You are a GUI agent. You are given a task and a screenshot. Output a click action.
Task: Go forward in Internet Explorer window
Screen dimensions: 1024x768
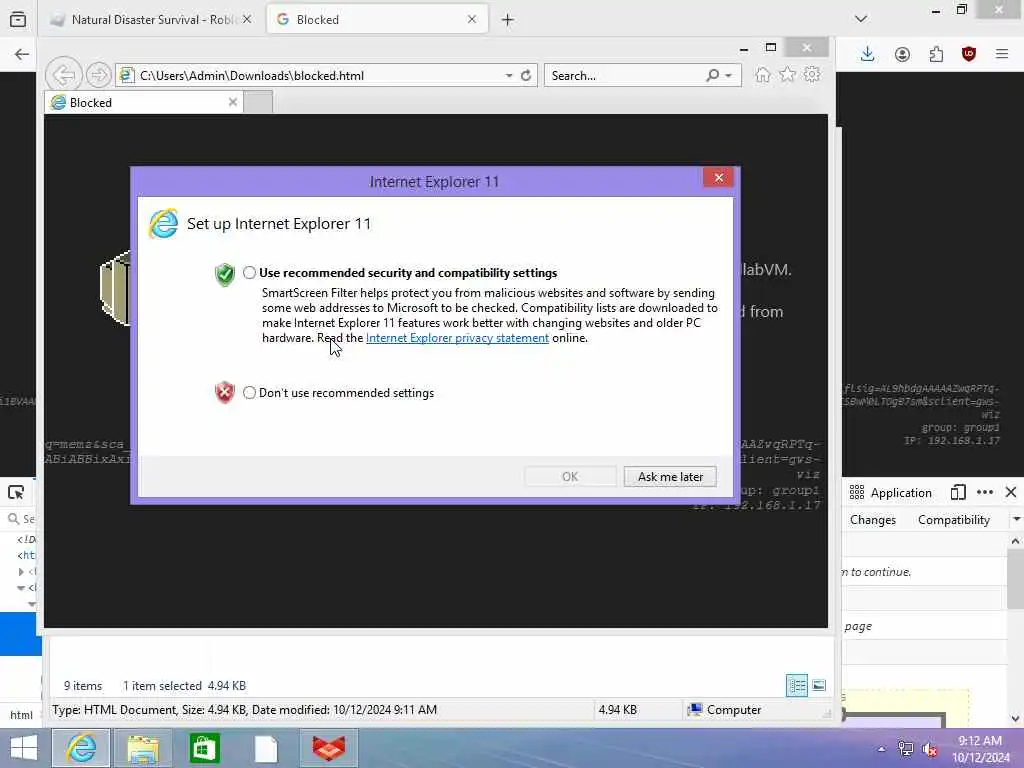click(x=99, y=75)
